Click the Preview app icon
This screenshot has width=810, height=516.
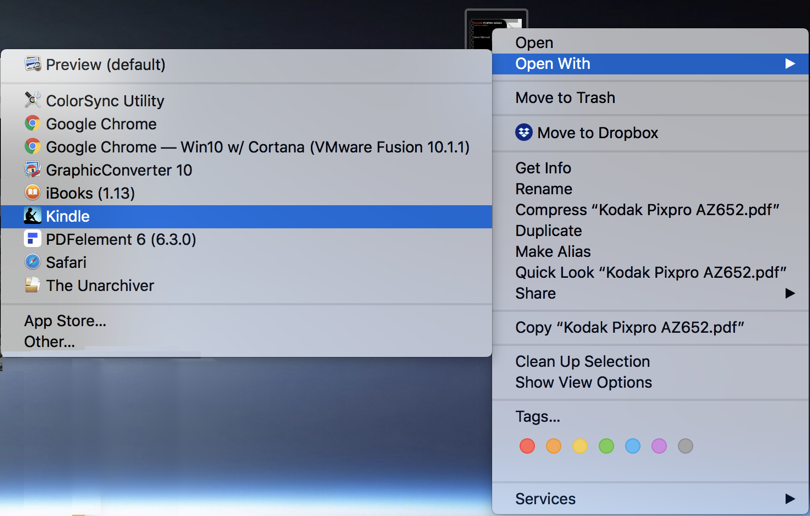(32, 65)
